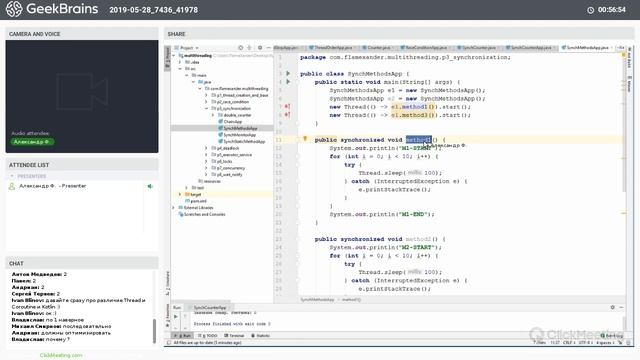Screen dimensions: 640x360
Task: Expand the target folder
Action: click(x=180, y=194)
